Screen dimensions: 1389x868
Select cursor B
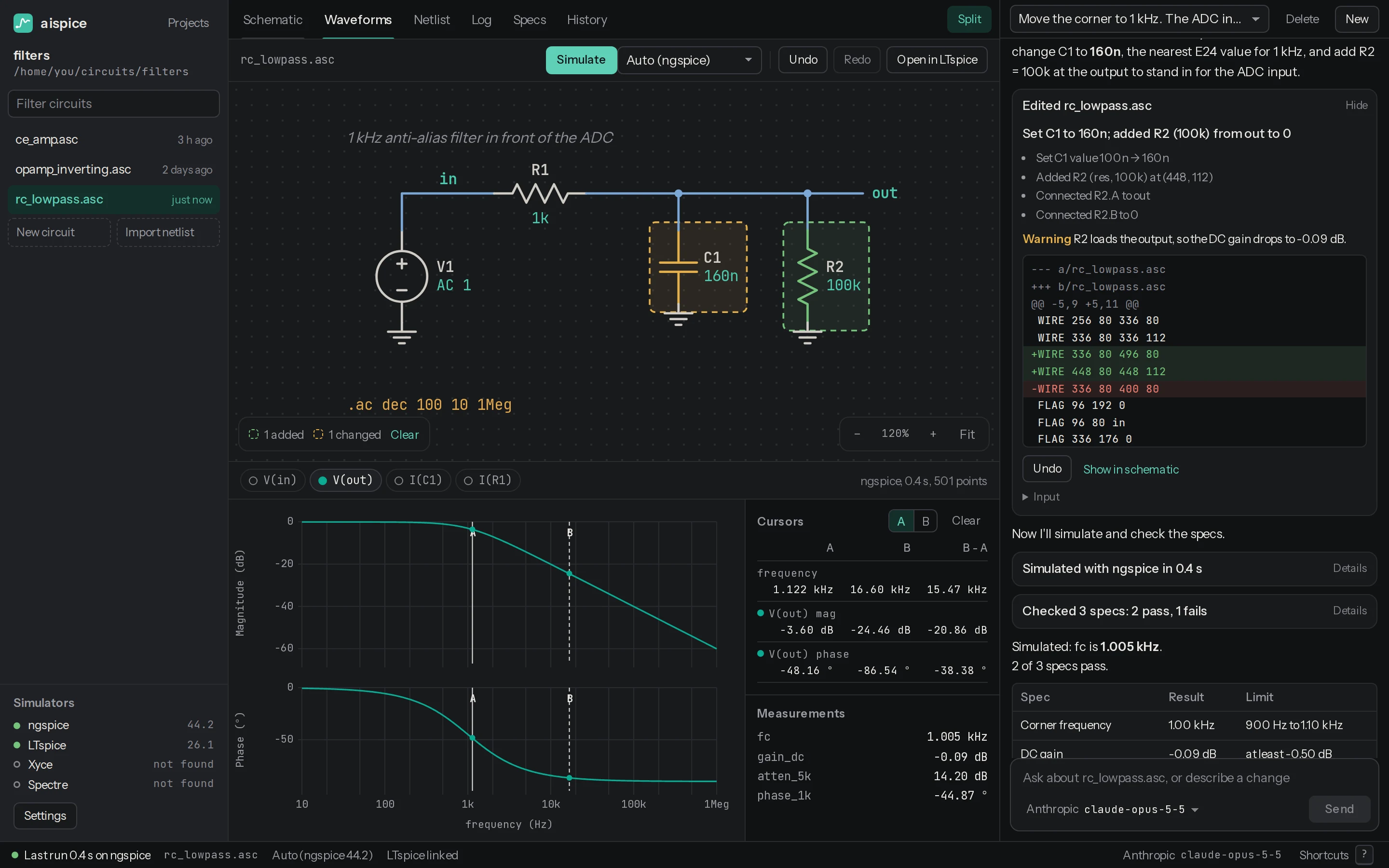click(925, 521)
